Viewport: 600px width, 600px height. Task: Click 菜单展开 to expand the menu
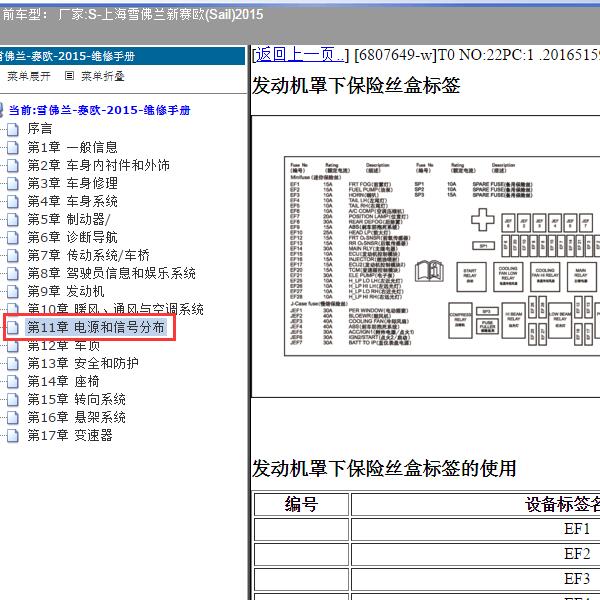point(29,76)
